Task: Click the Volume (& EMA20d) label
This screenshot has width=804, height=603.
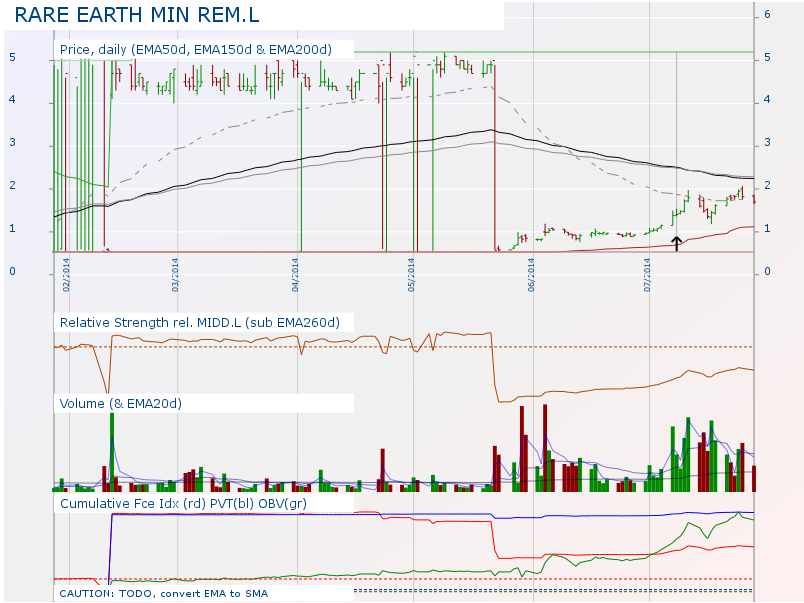Action: 120,404
